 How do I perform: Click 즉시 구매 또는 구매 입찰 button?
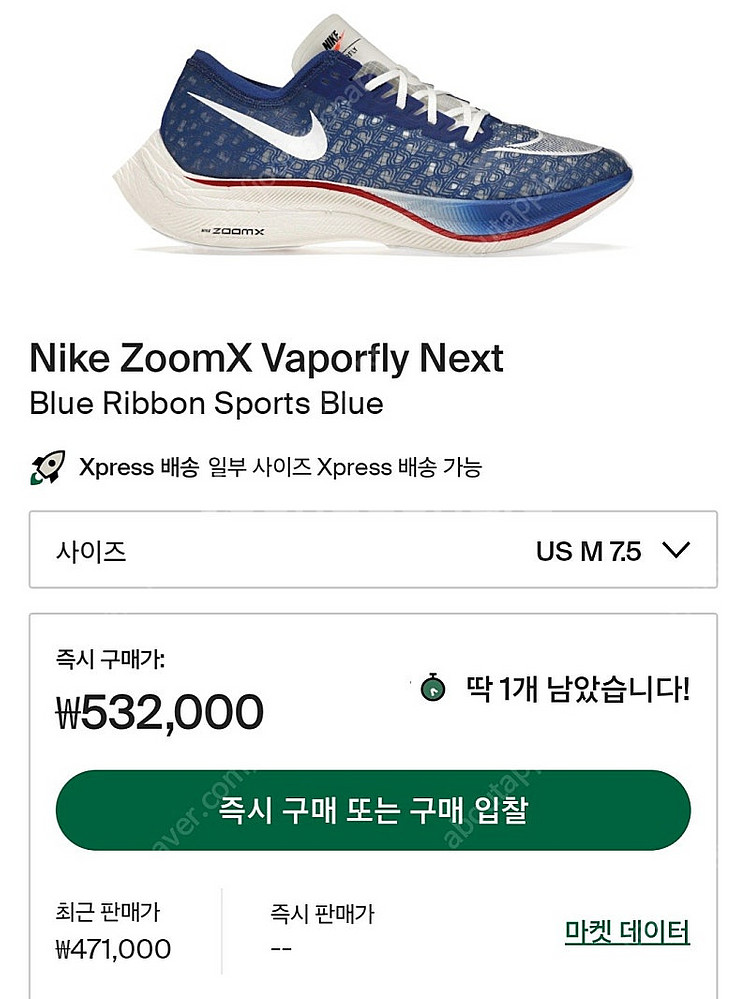pyautogui.click(x=373, y=810)
